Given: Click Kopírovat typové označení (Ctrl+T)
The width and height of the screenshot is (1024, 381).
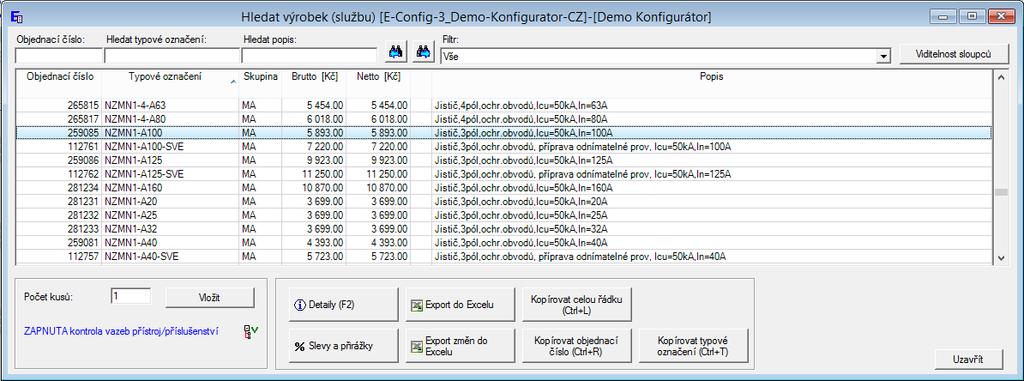Looking at the screenshot, I should 693,346.
